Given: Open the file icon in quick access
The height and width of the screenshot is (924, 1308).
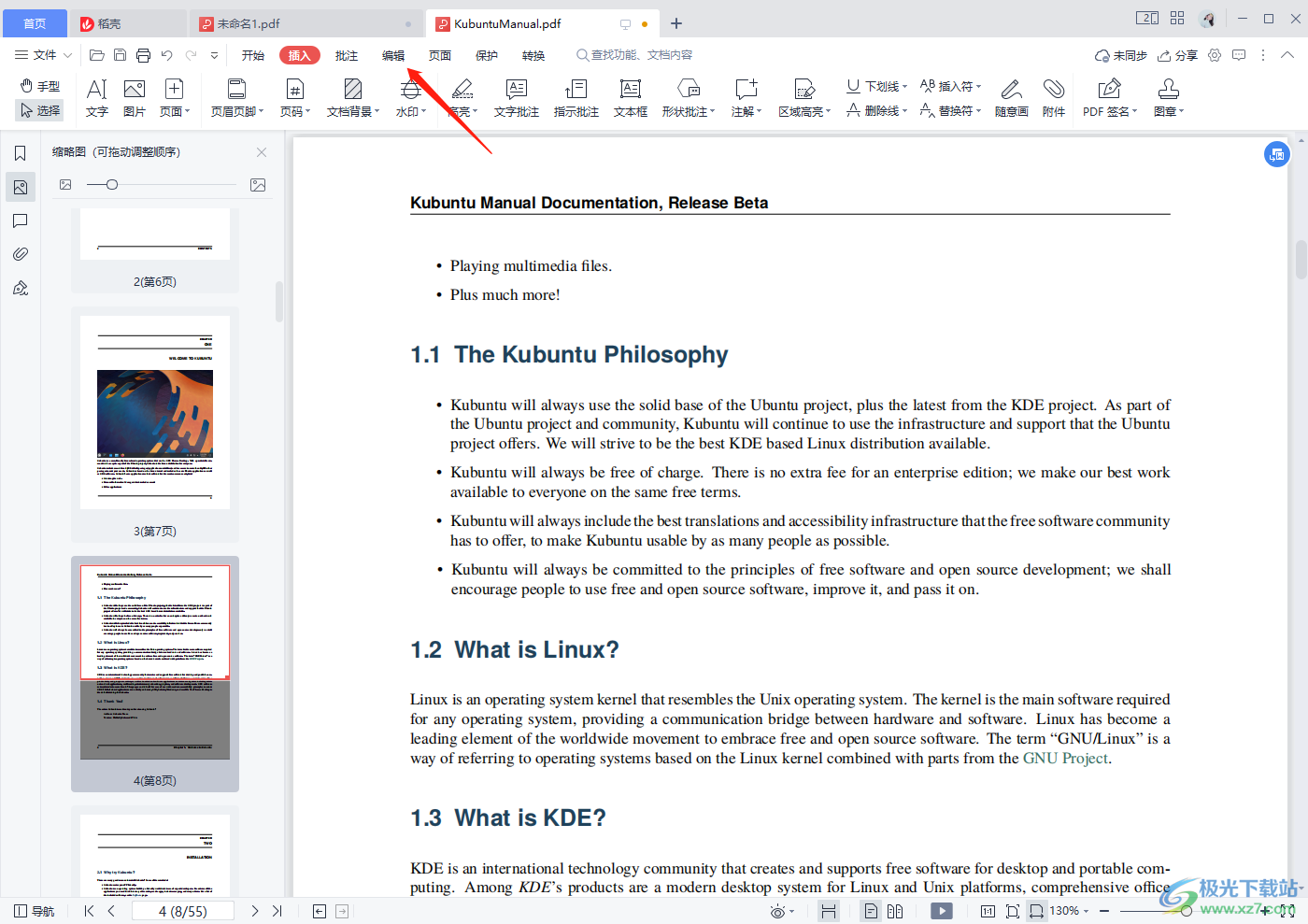Looking at the screenshot, I should point(96,56).
